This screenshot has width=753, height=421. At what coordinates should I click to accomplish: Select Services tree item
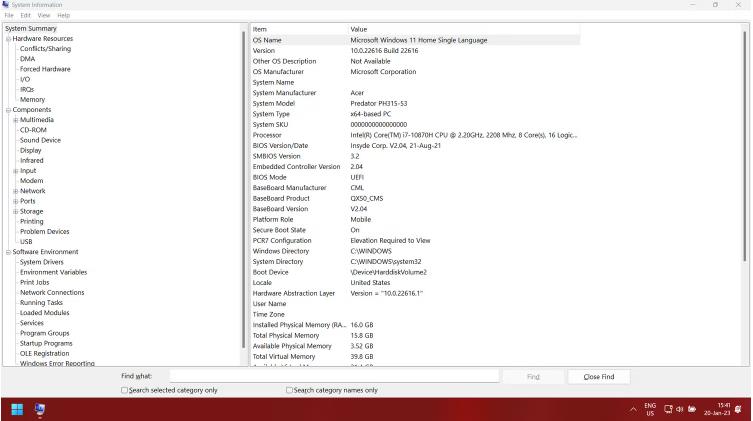click(32, 323)
